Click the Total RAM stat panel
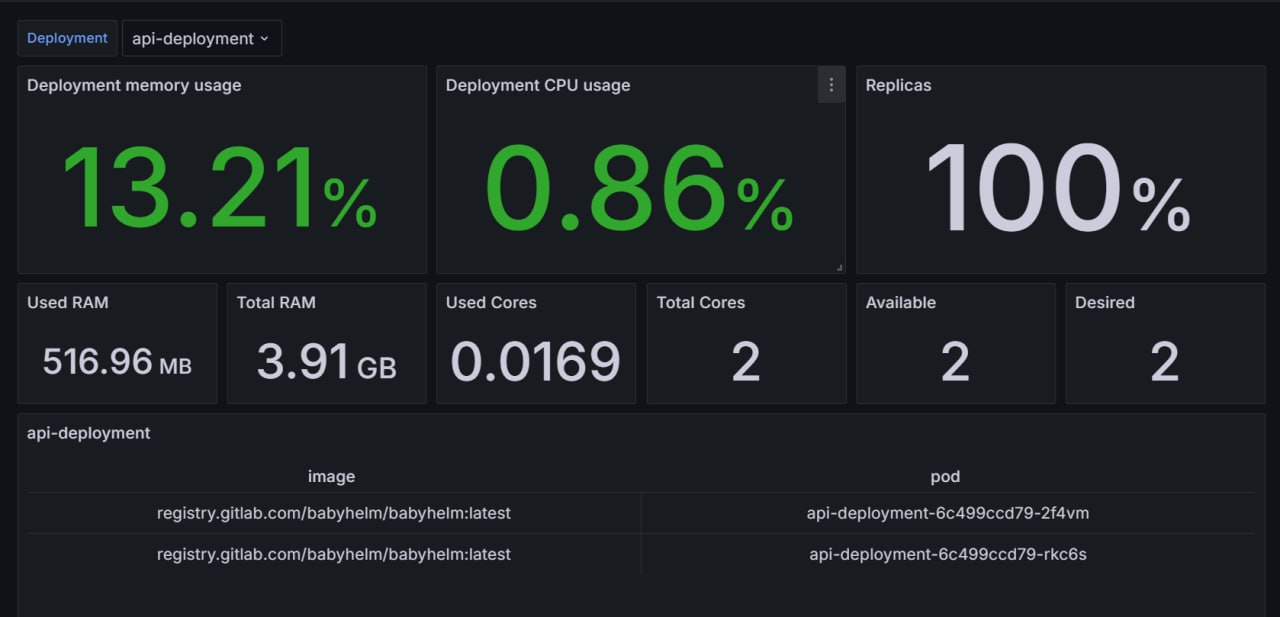Viewport: 1280px width, 617px height. (327, 343)
